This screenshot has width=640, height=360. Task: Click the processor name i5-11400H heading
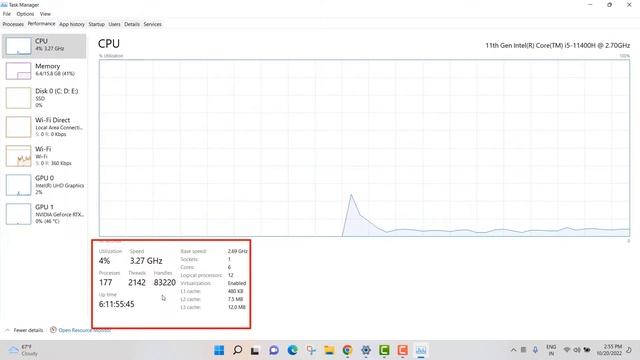tap(558, 45)
